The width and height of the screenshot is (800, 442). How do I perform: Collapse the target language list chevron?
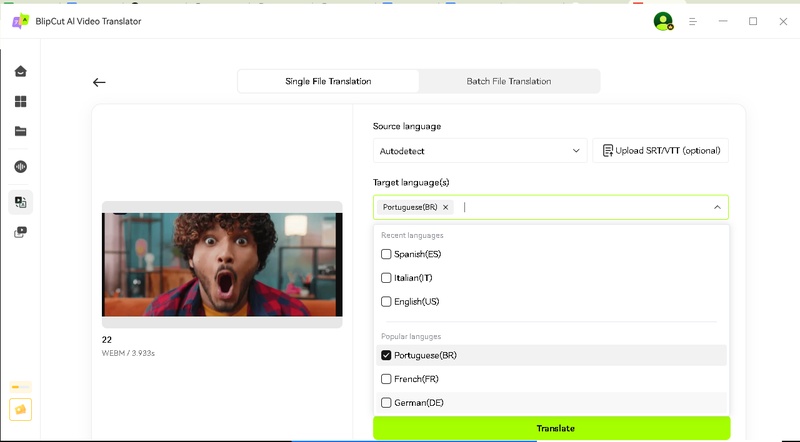[x=716, y=207]
